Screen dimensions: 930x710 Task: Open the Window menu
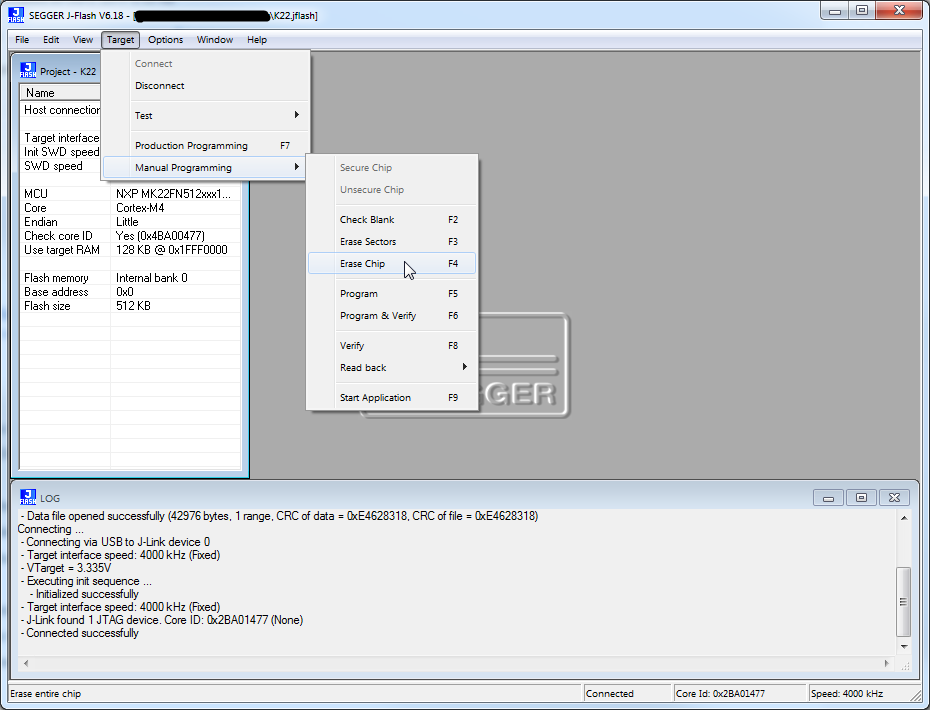click(x=215, y=40)
